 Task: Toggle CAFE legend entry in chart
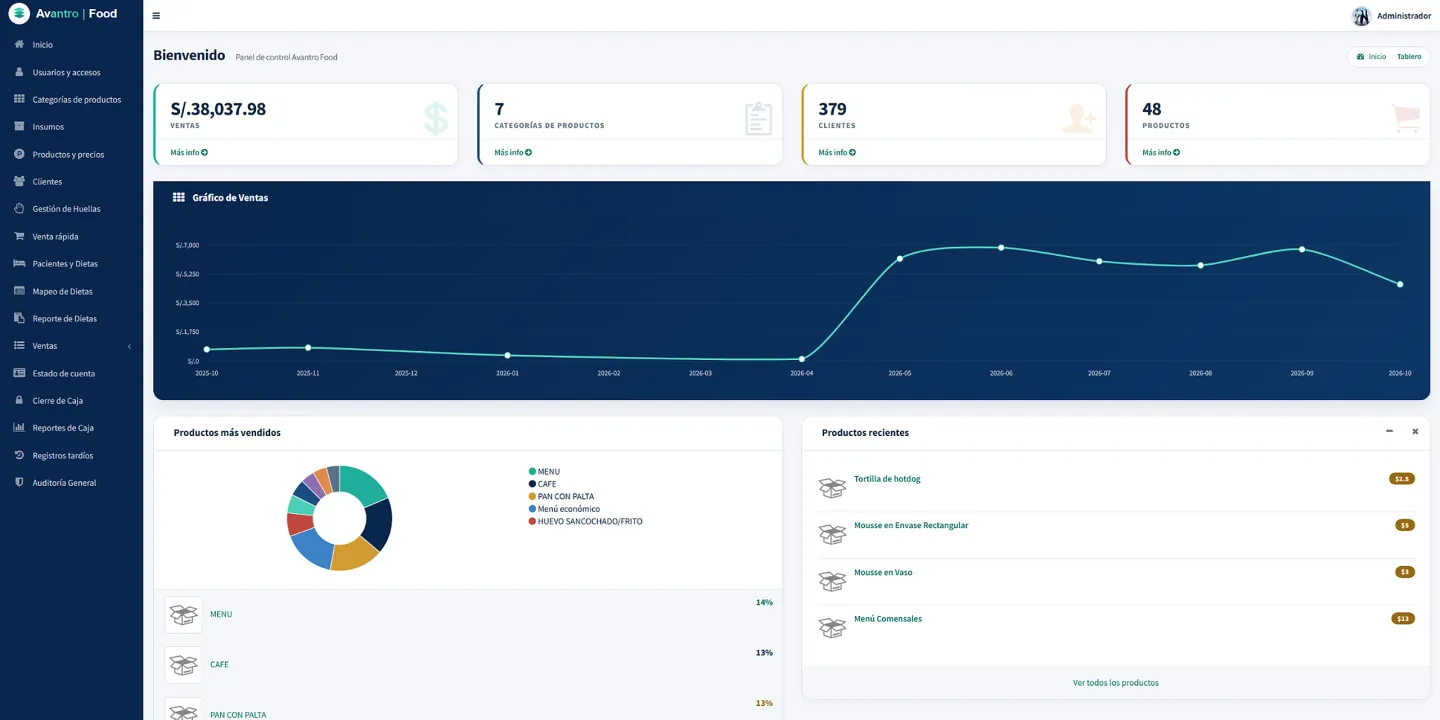542,484
